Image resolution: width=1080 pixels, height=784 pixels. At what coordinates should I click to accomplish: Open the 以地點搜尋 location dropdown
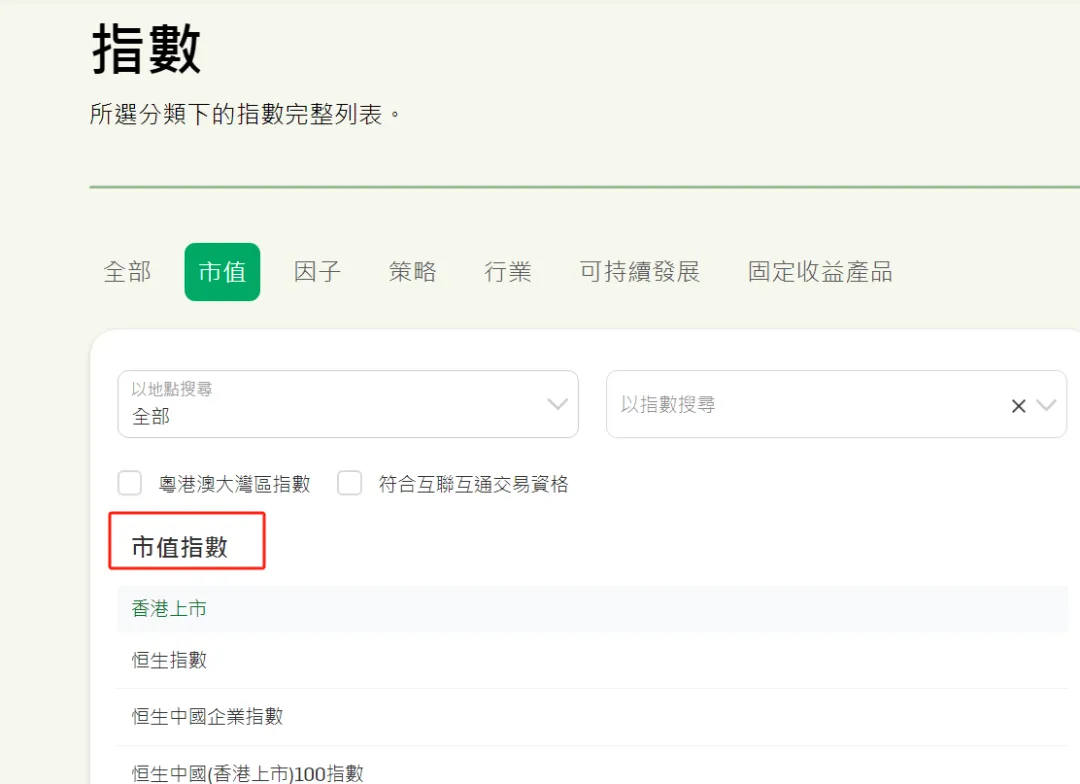[x=347, y=404]
